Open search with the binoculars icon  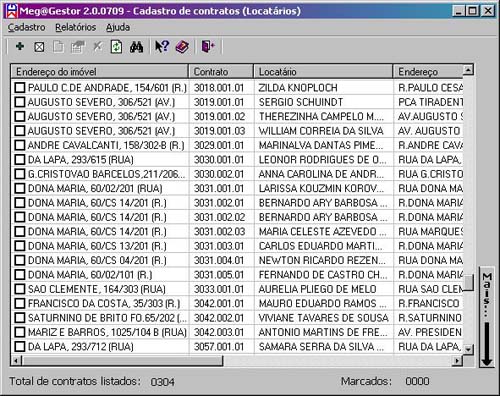click(137, 47)
